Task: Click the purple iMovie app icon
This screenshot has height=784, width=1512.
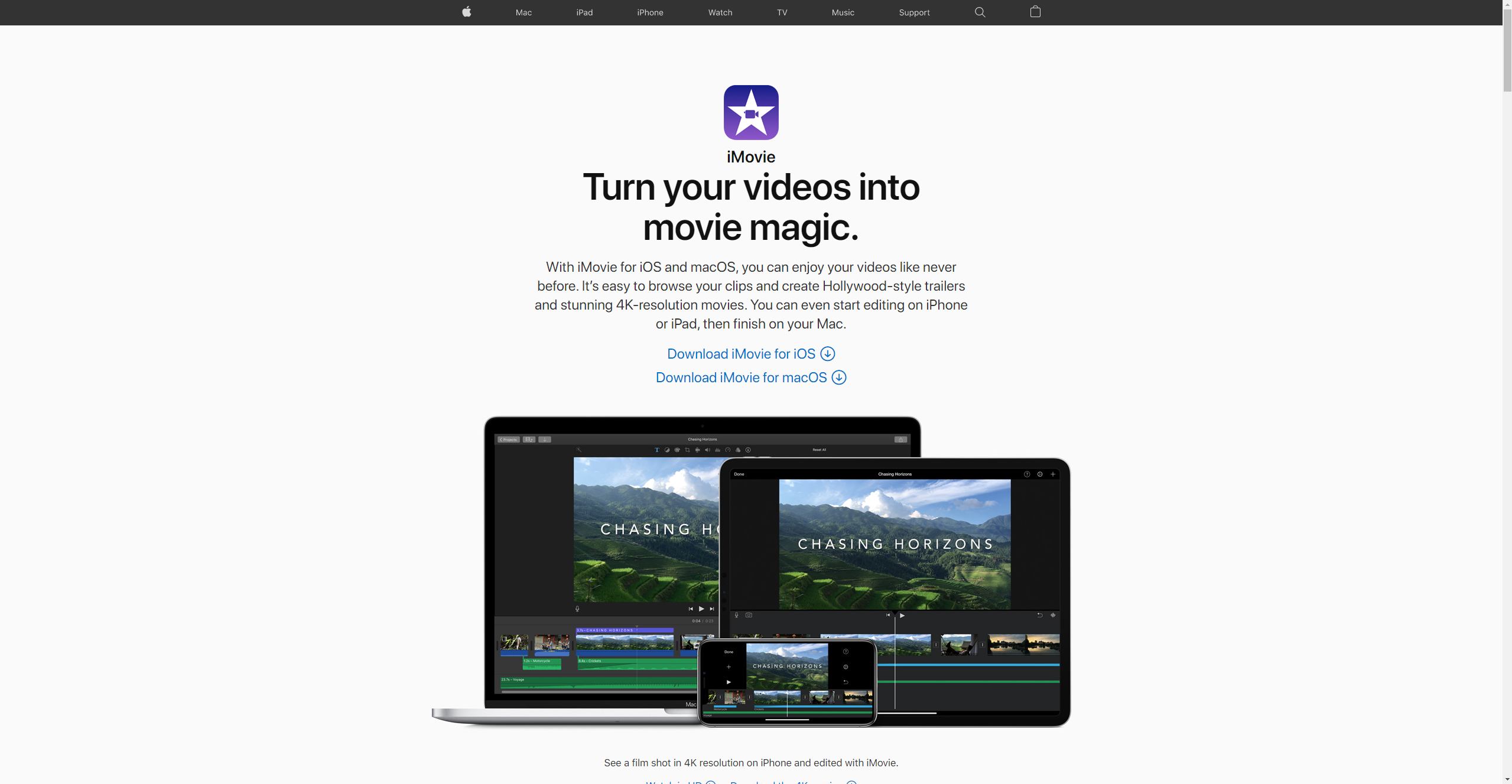Action: 751,112
